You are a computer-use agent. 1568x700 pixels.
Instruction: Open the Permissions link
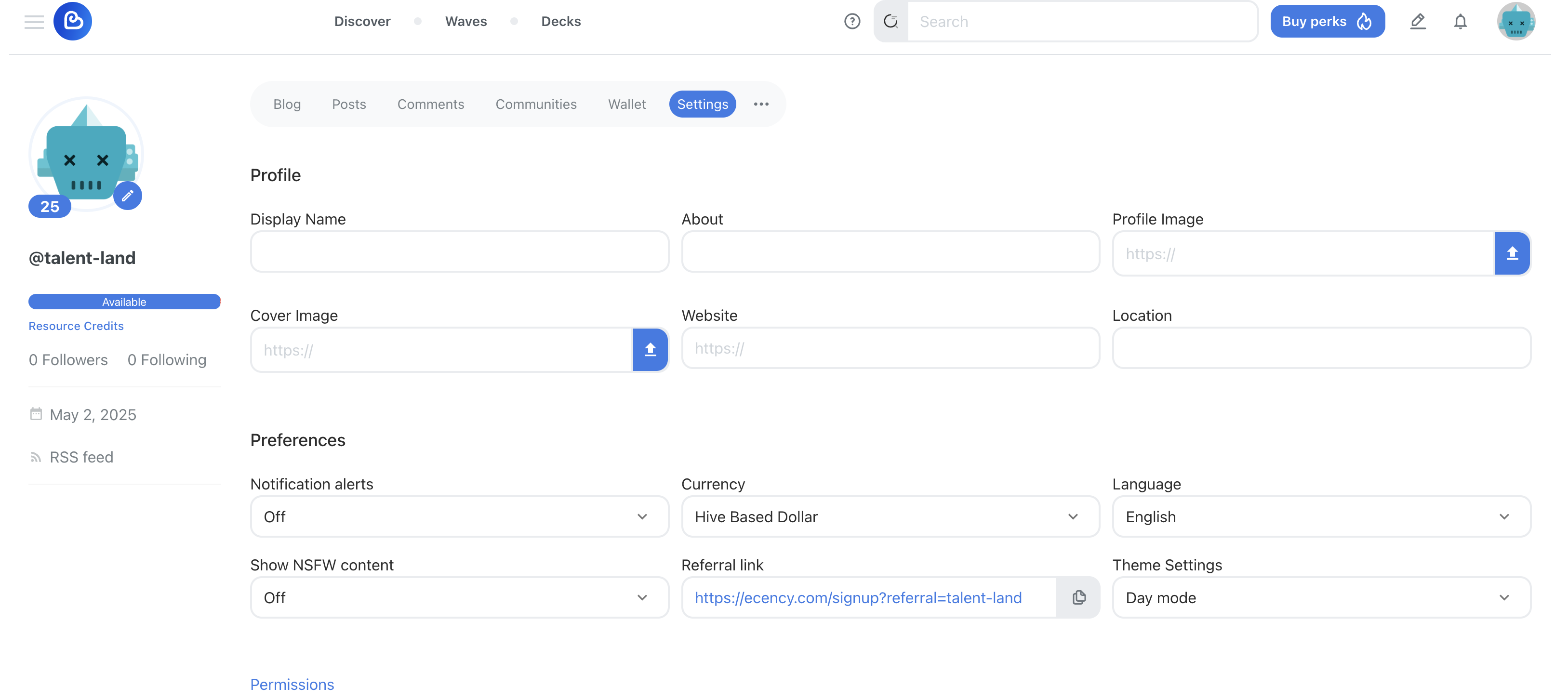292,684
